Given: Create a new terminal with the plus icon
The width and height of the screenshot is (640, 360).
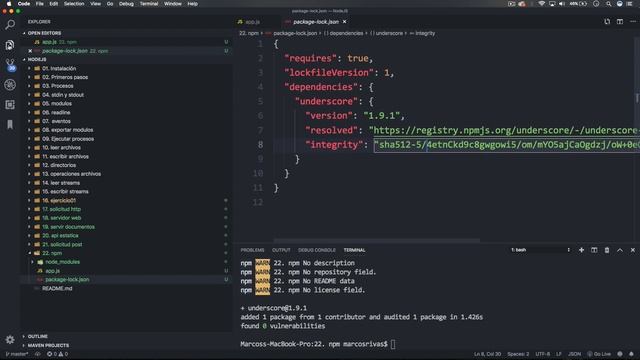Looking at the screenshot, I should coord(581,250).
